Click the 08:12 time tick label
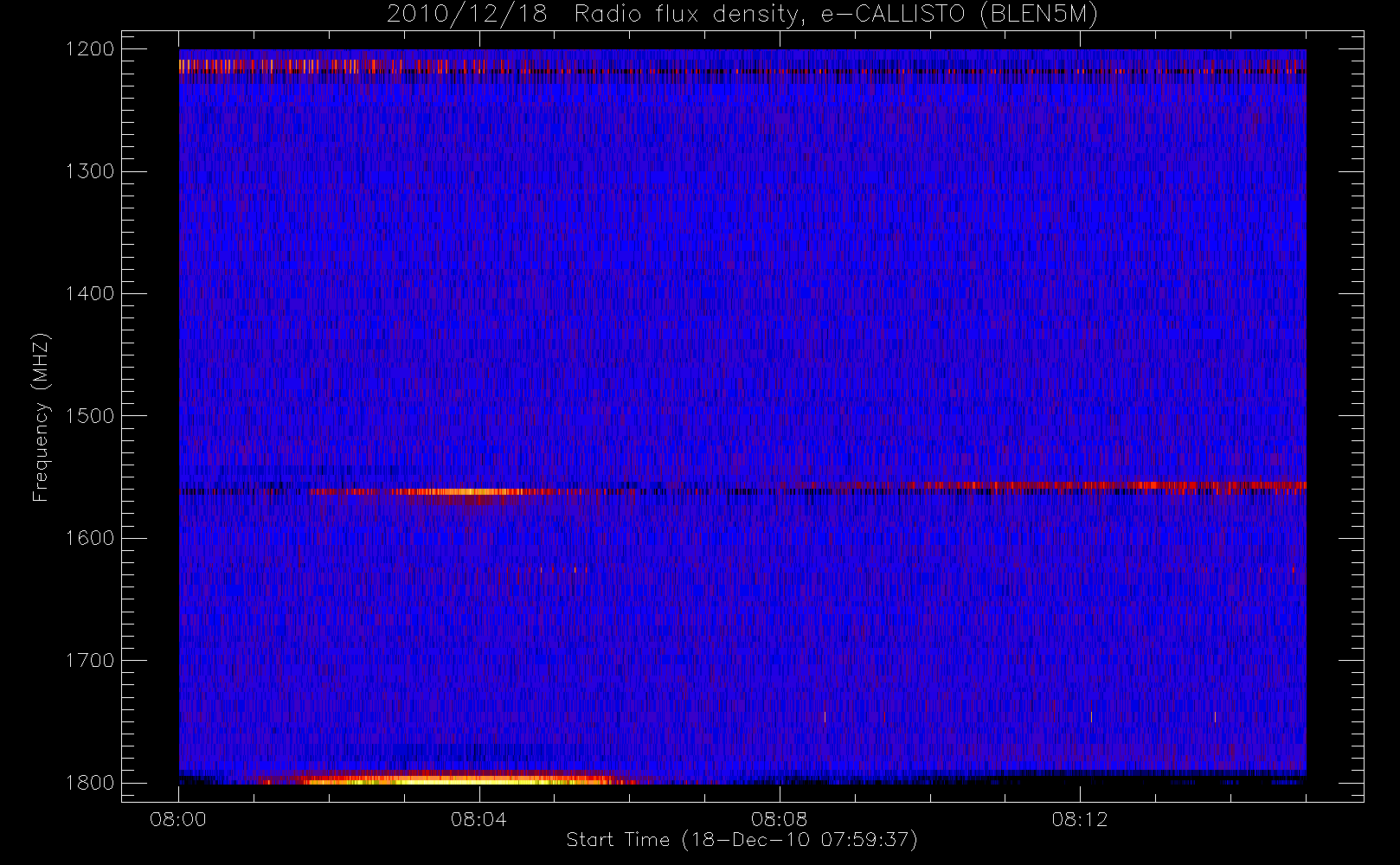1400x865 pixels. click(1080, 819)
